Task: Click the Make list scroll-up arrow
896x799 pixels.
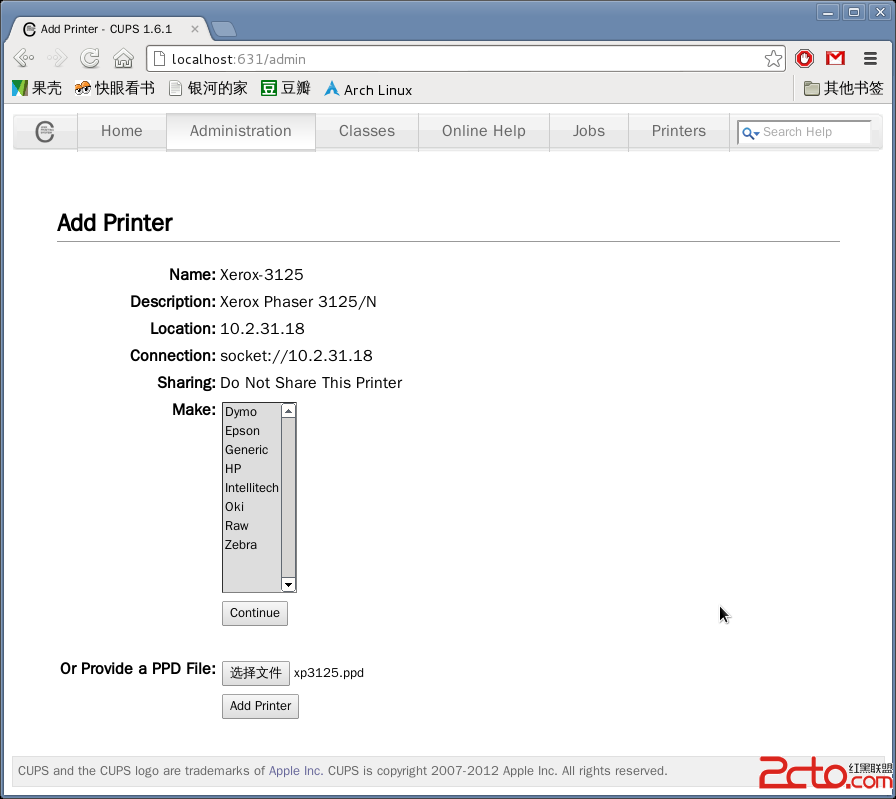Action: [x=289, y=411]
